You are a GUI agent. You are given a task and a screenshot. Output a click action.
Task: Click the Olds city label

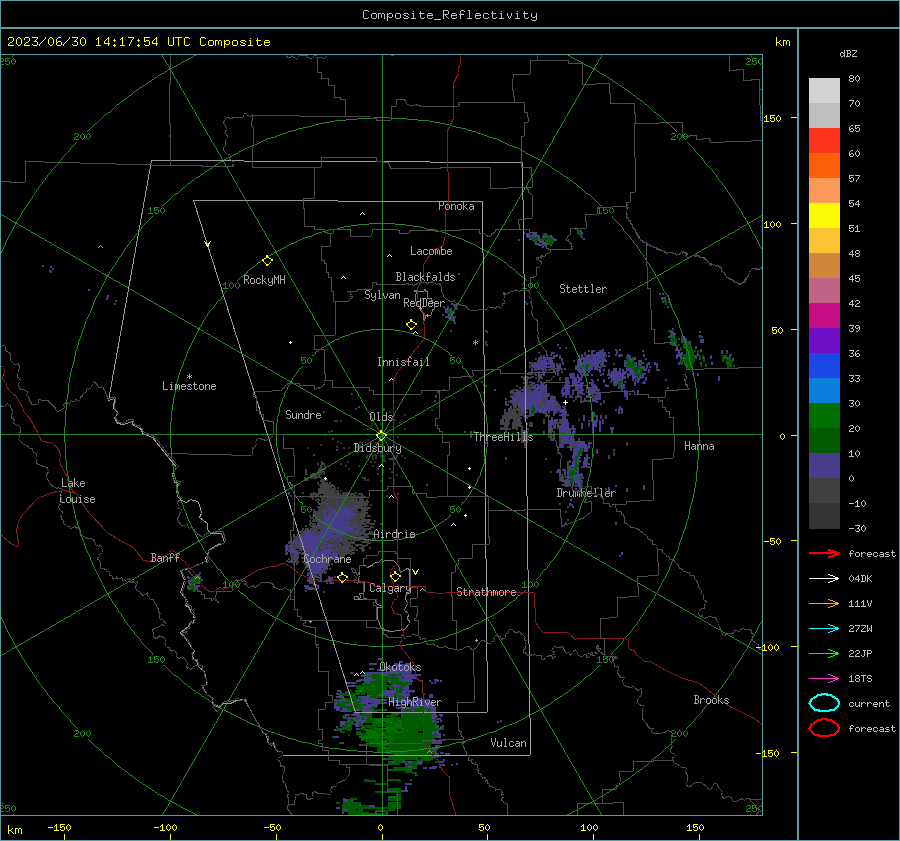381,417
